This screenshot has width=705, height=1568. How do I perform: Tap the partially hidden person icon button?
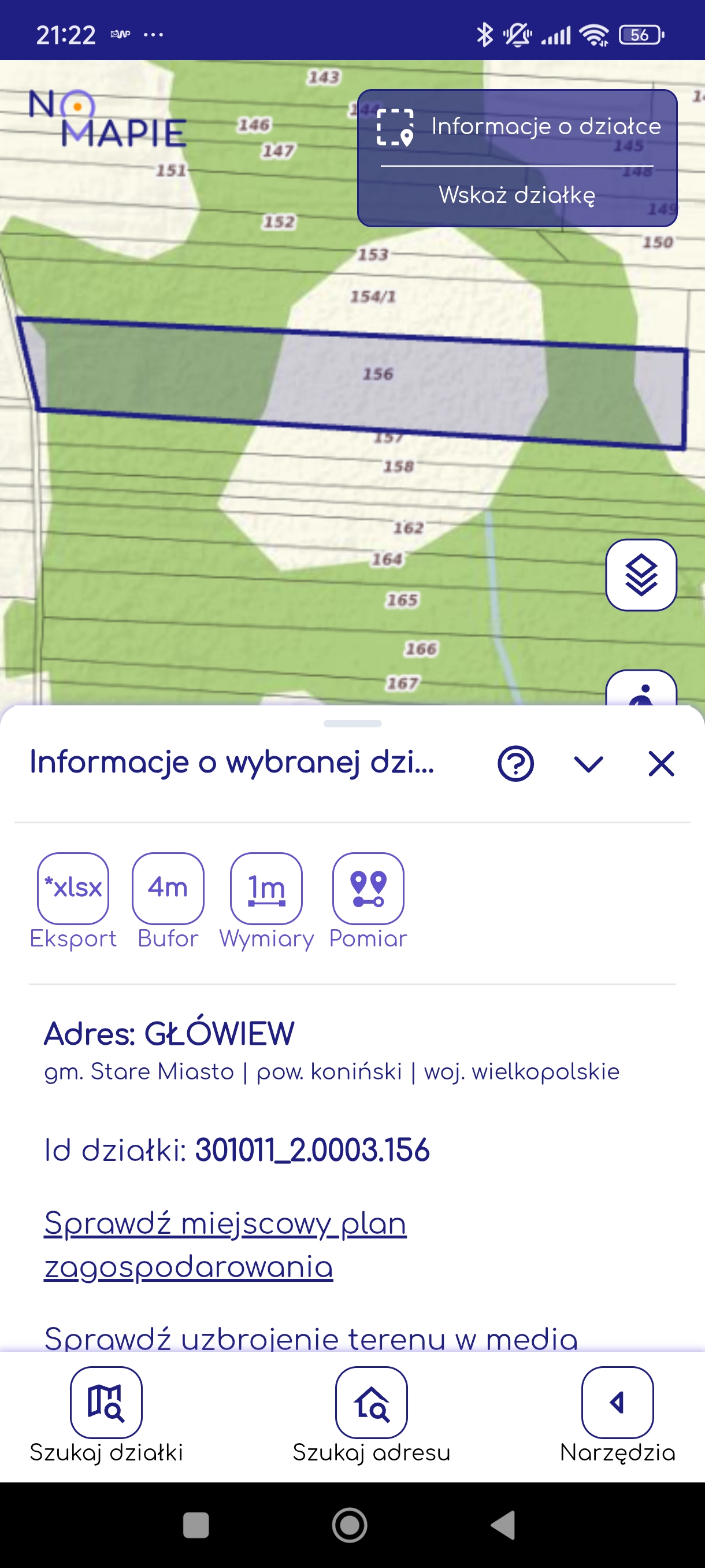tap(641, 690)
